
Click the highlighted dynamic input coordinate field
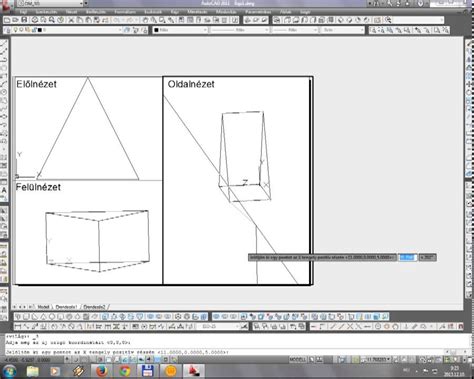[x=408, y=257]
